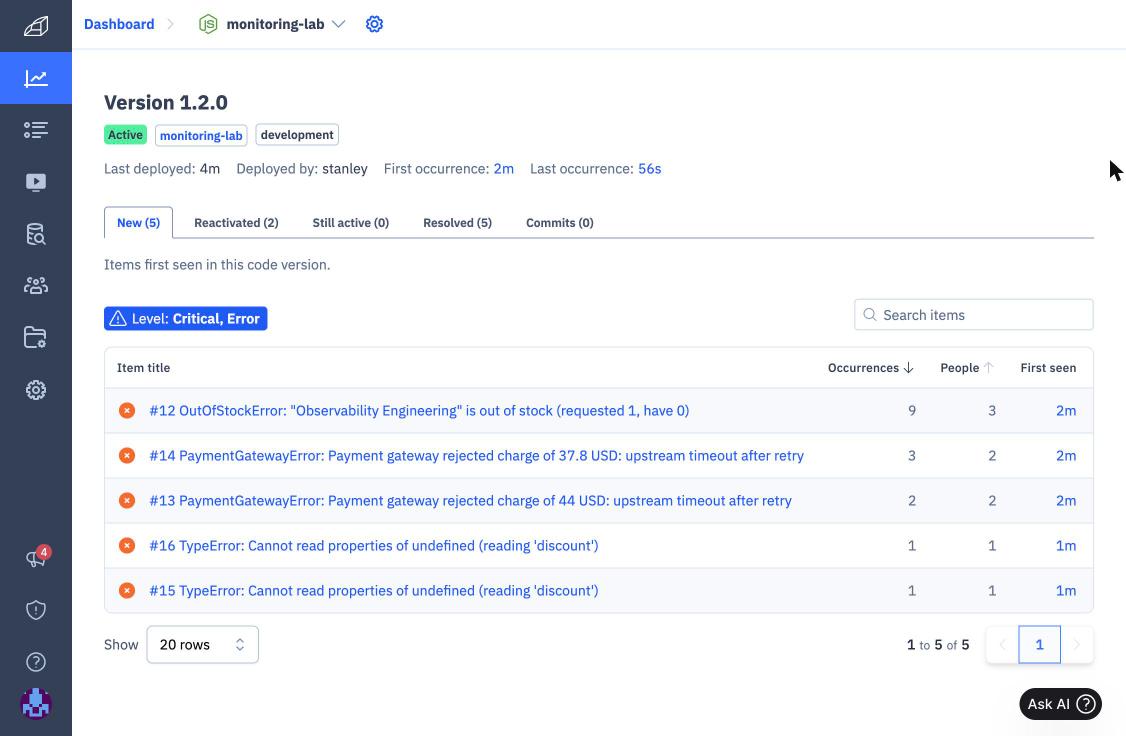Focus the Search items field
The image size is (1126, 736).
tap(974, 315)
